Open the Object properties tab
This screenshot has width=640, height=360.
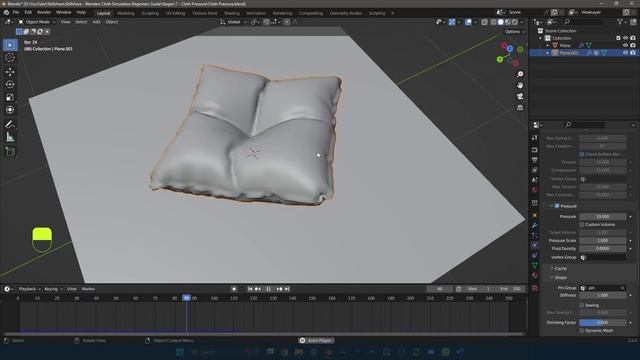pos(535,216)
